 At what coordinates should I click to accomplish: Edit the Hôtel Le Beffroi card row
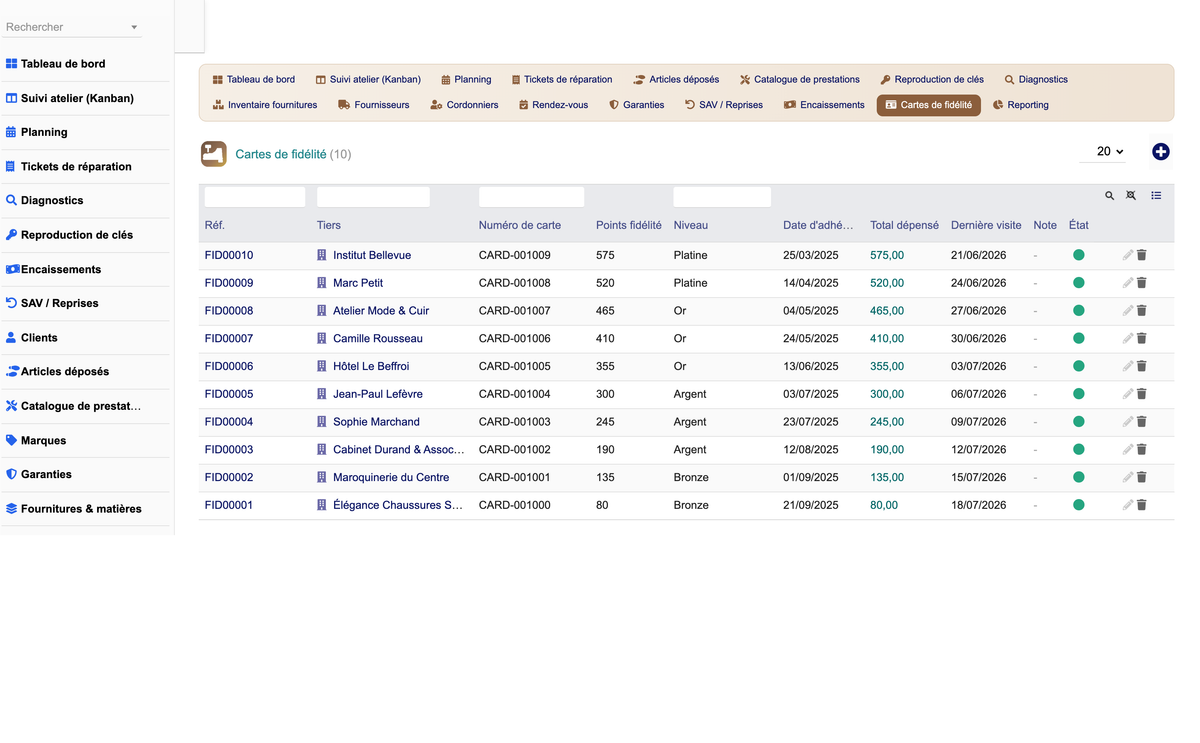[1127, 366]
